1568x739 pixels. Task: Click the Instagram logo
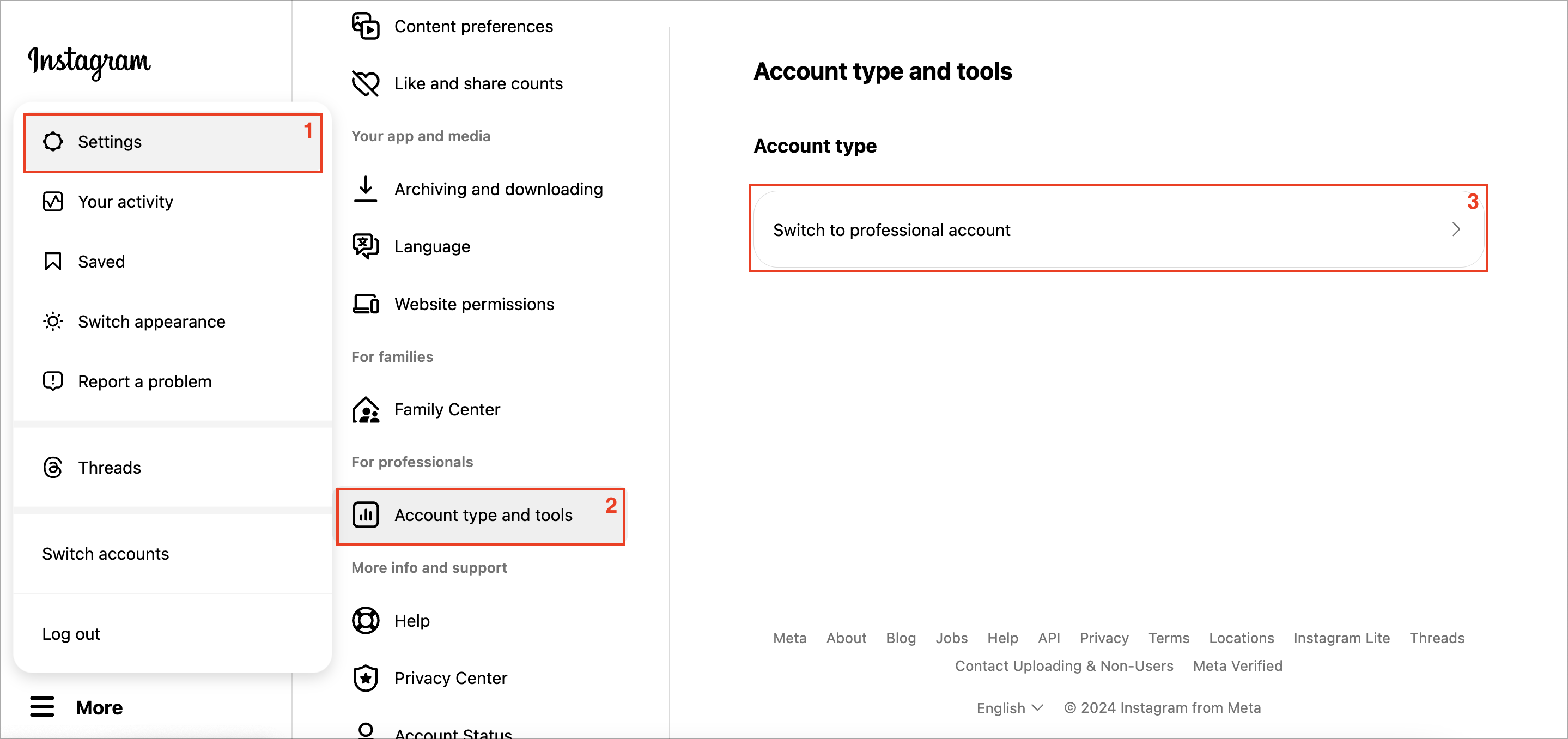89,62
